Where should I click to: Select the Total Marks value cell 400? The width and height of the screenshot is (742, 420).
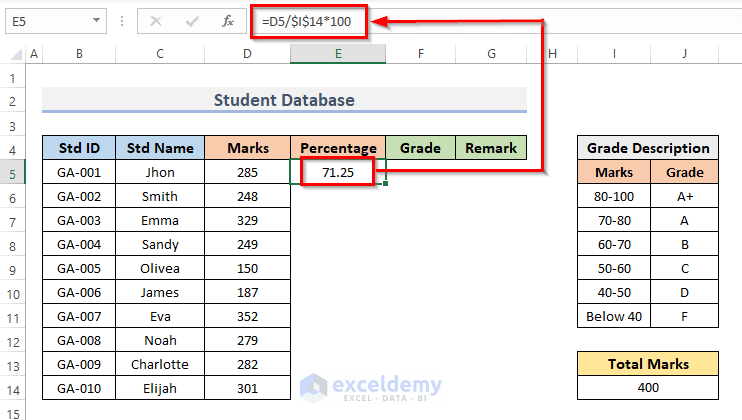click(648, 388)
